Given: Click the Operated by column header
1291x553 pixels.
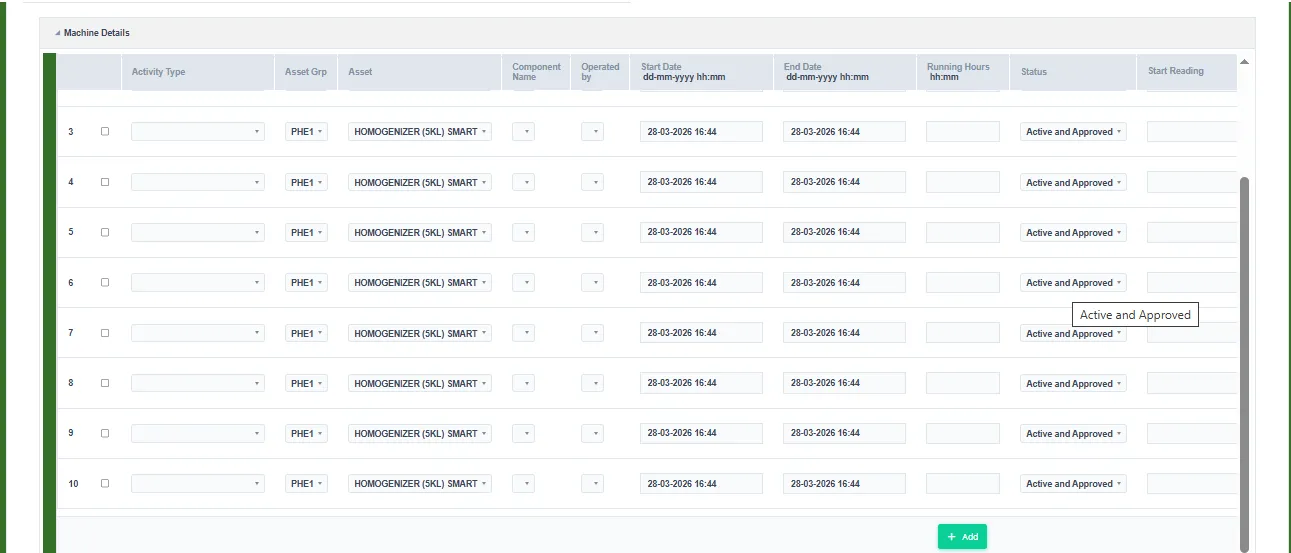Looking at the screenshot, I should [600, 71].
